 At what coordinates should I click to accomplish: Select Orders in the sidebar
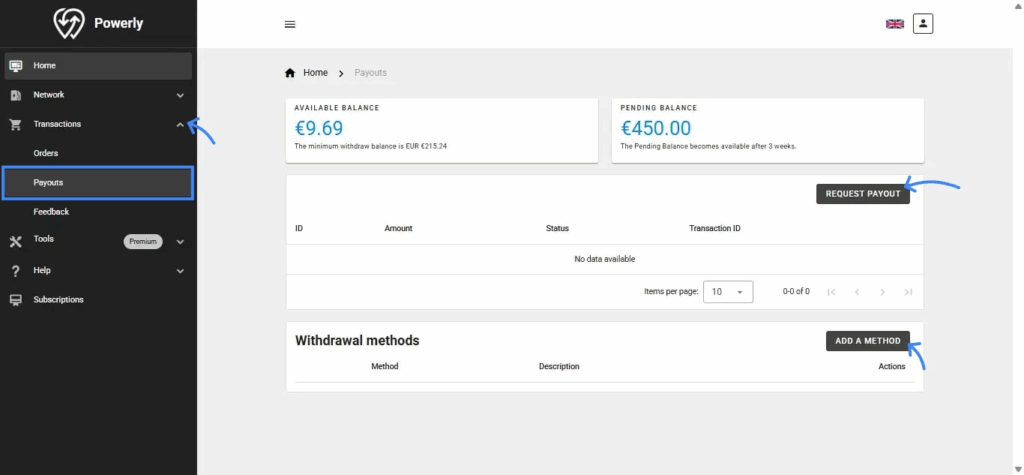(x=46, y=153)
